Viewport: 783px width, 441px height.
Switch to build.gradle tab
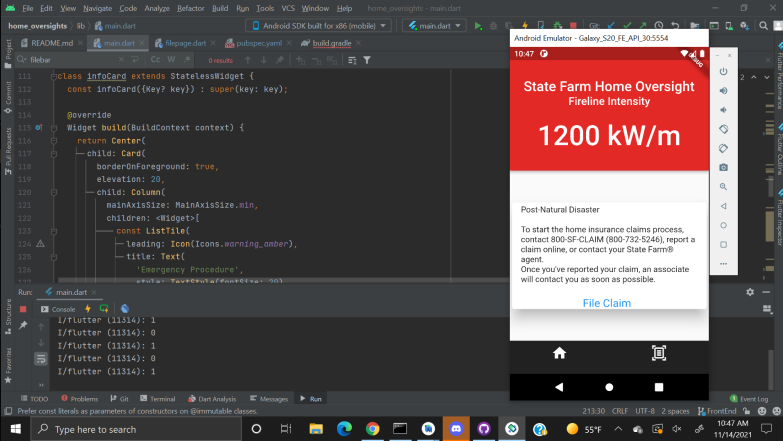[331, 43]
